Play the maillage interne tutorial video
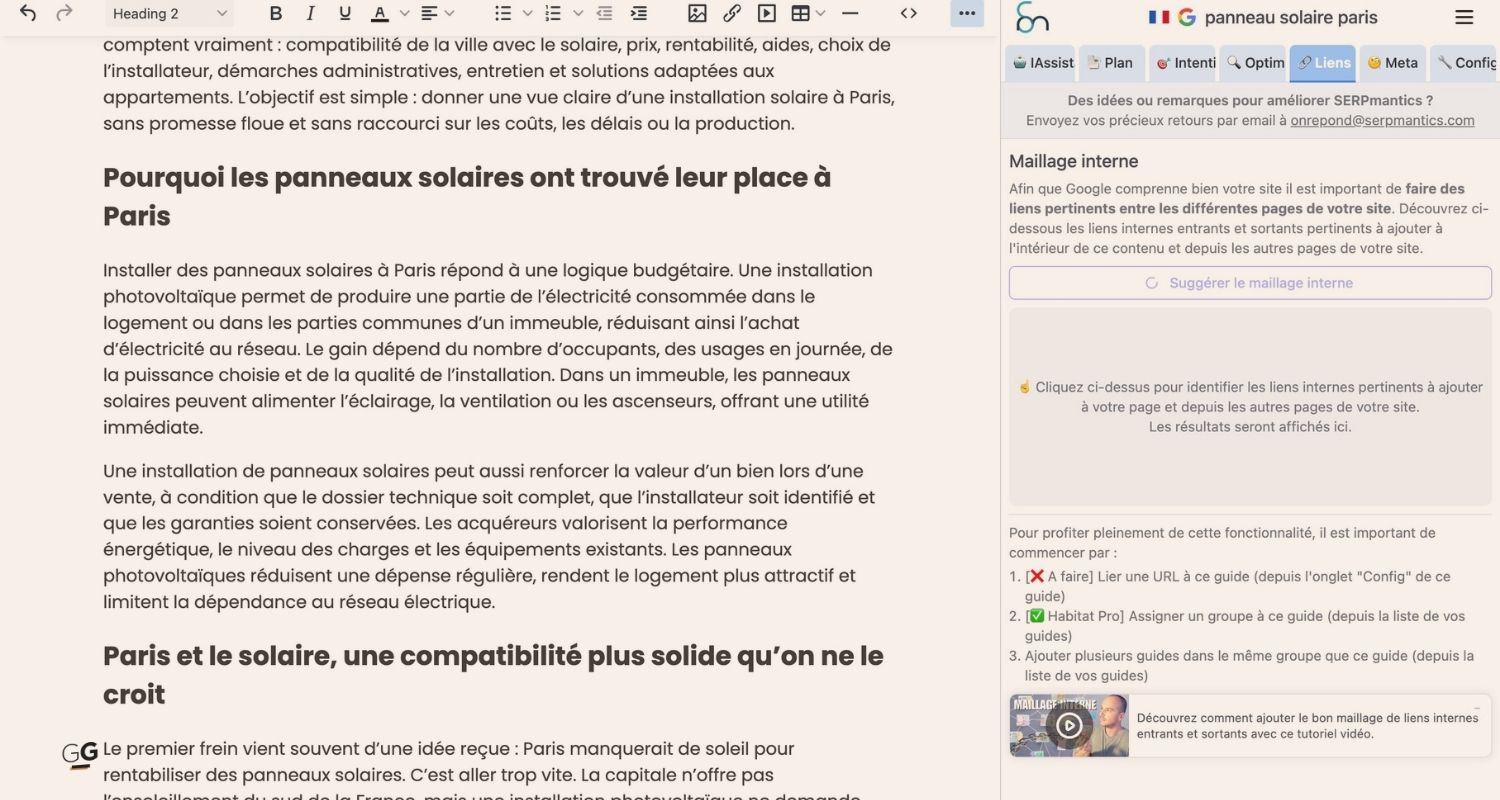The image size is (1500, 800). 1069,726
